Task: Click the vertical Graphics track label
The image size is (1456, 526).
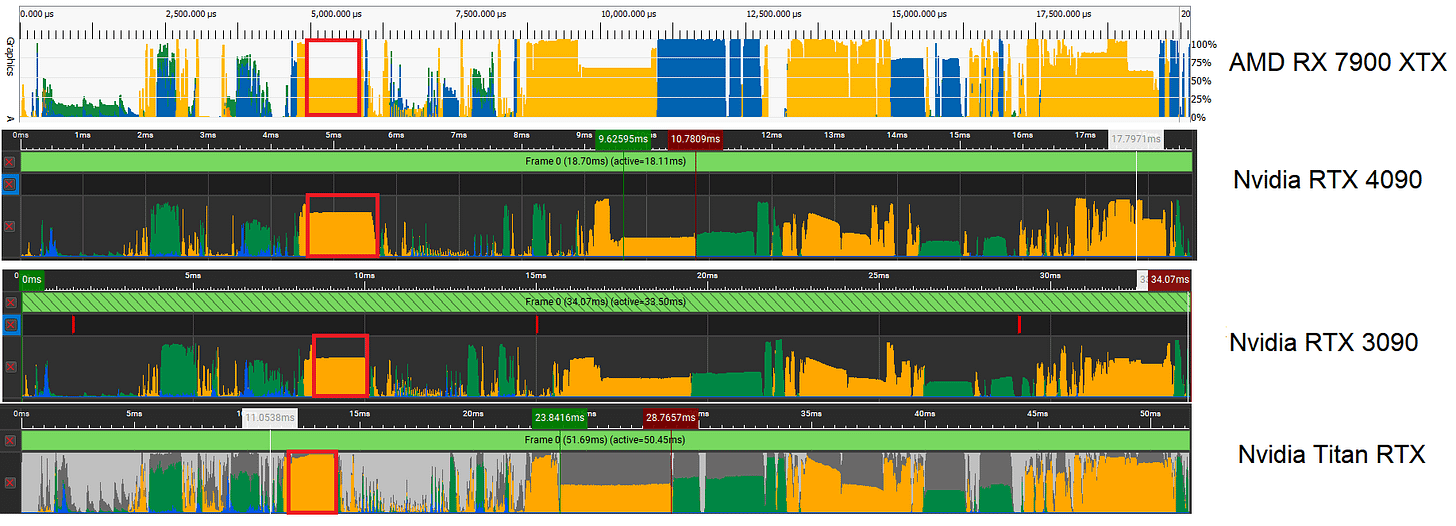Action: [10, 58]
